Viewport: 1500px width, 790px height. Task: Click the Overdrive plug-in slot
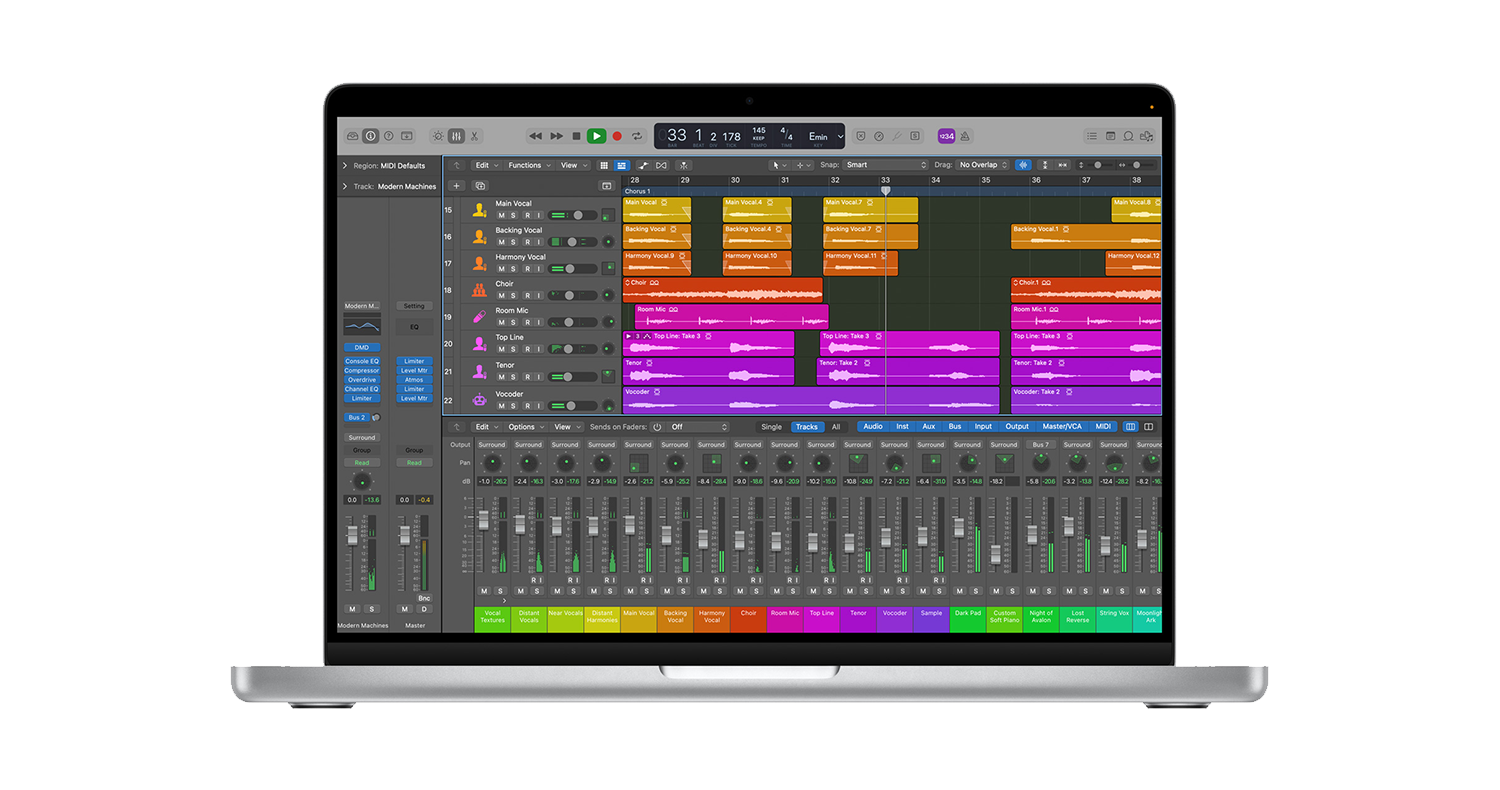pyautogui.click(x=362, y=380)
